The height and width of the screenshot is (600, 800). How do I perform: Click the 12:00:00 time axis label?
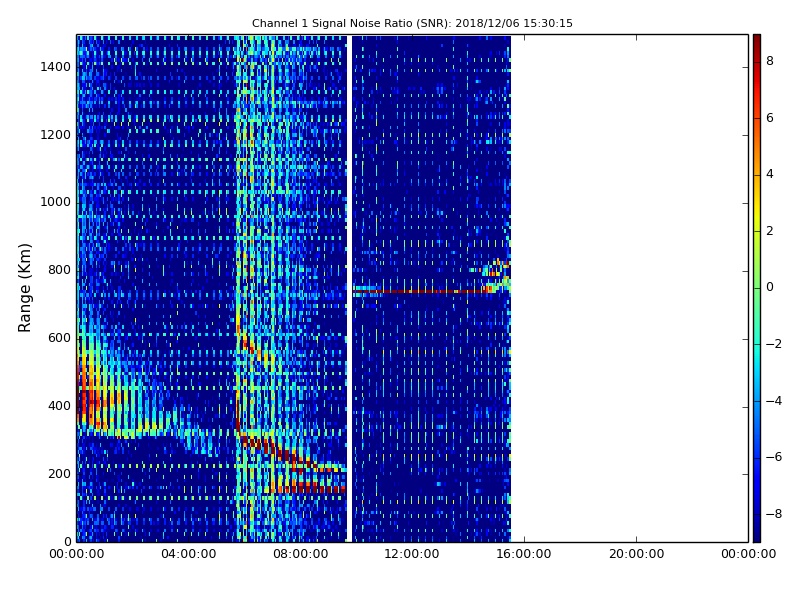(412, 554)
